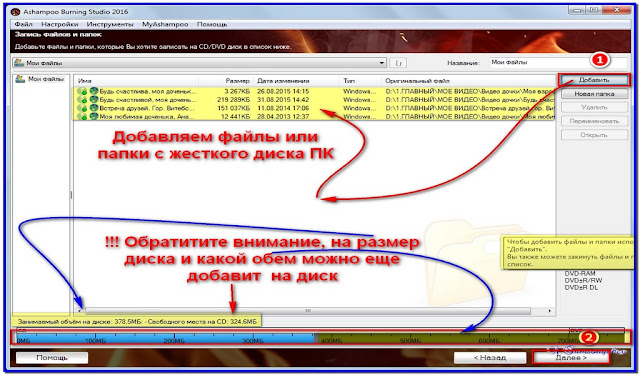
Task: Click file icon of Будь счастлива row
Action: tap(94, 91)
